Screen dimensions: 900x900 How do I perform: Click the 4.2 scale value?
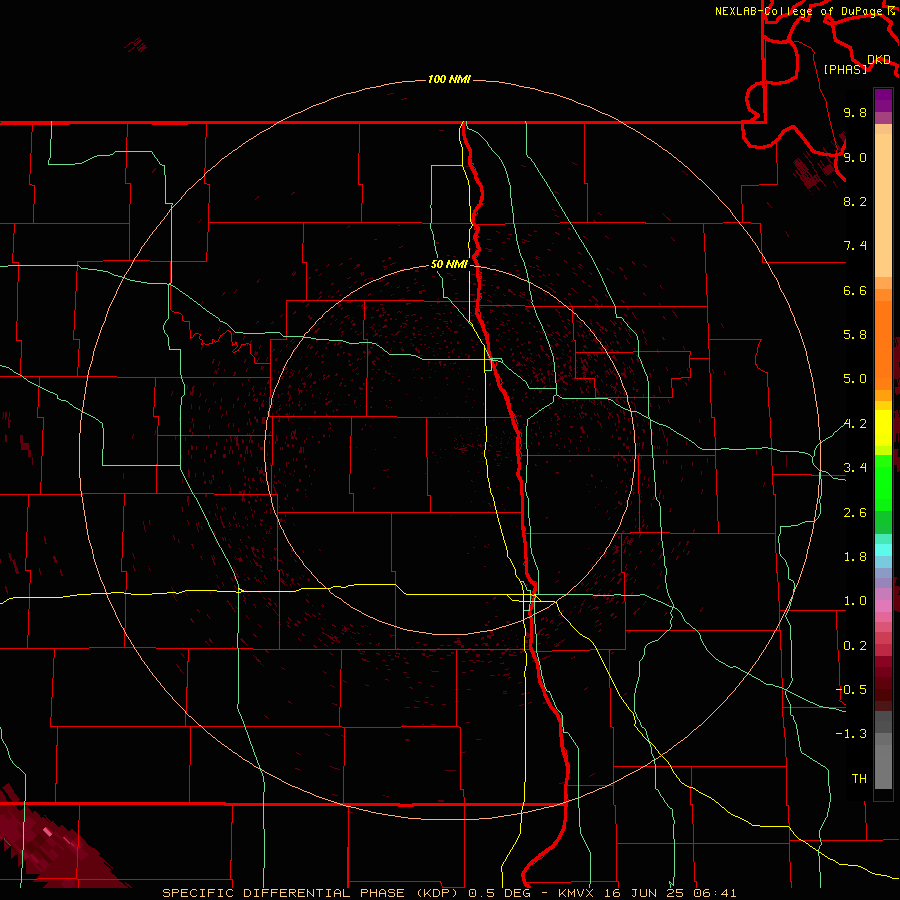click(855, 424)
